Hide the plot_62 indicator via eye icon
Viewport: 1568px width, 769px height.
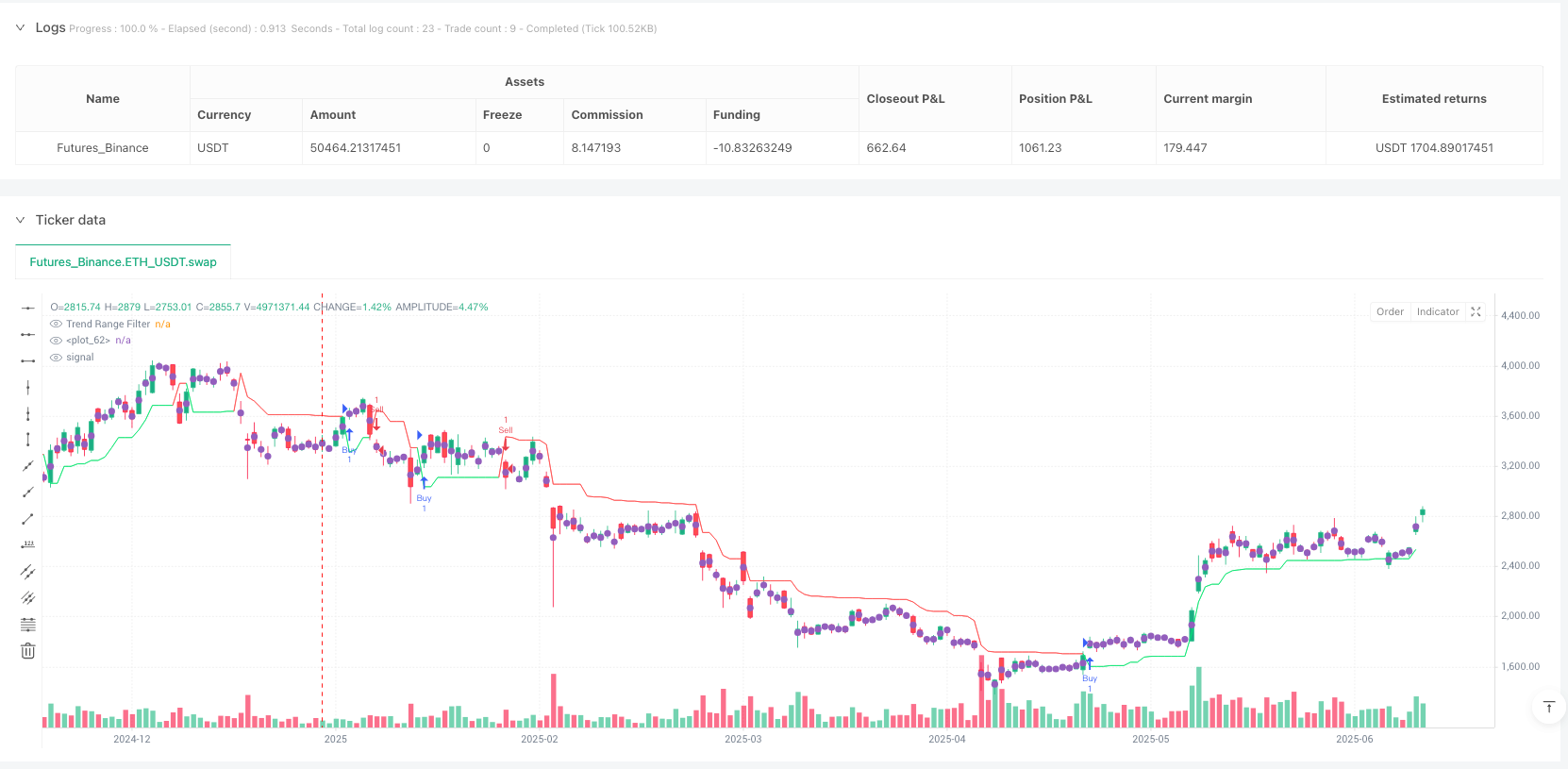coord(56,341)
